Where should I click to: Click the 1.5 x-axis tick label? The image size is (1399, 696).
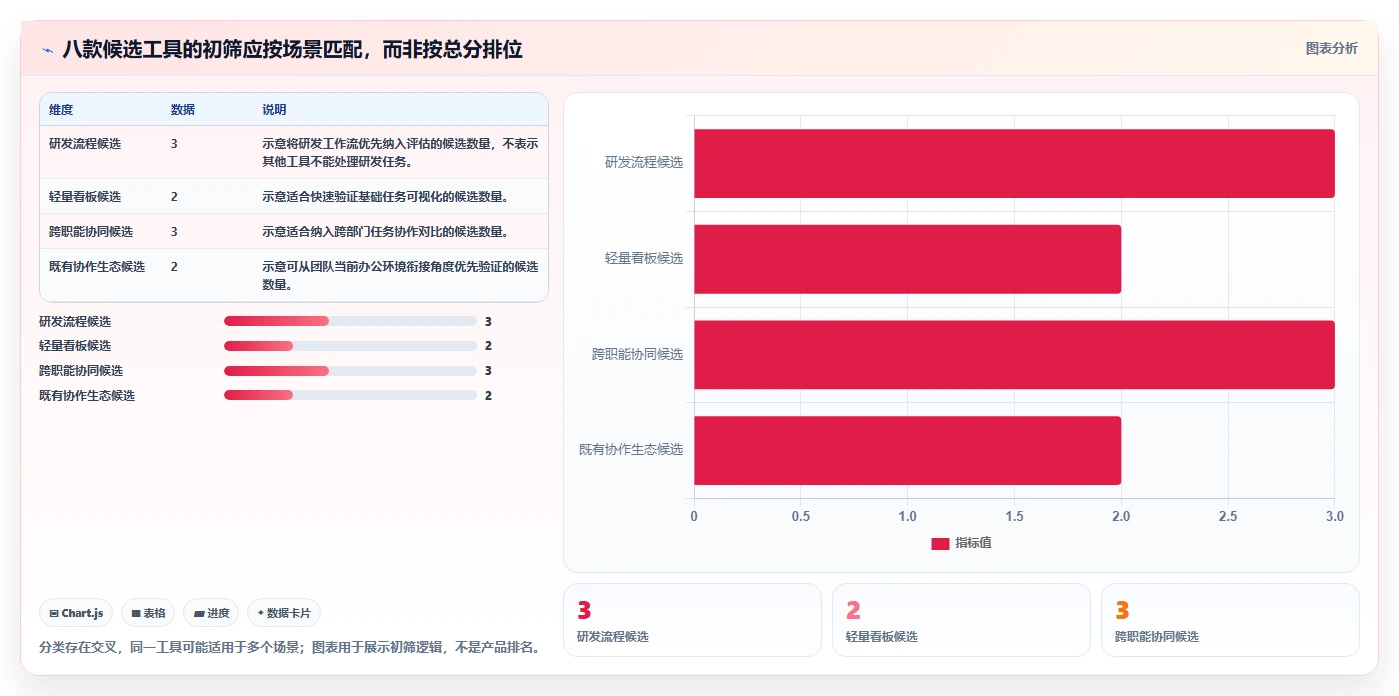(x=1014, y=517)
